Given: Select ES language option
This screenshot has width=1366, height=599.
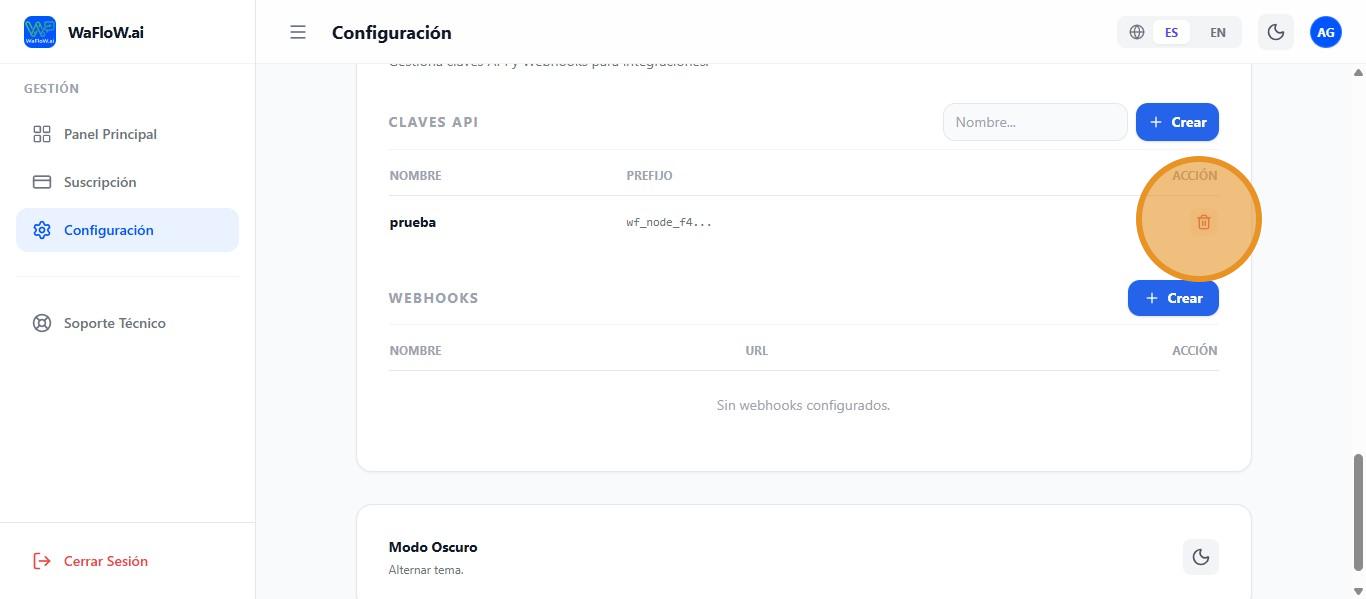Looking at the screenshot, I should (1171, 32).
